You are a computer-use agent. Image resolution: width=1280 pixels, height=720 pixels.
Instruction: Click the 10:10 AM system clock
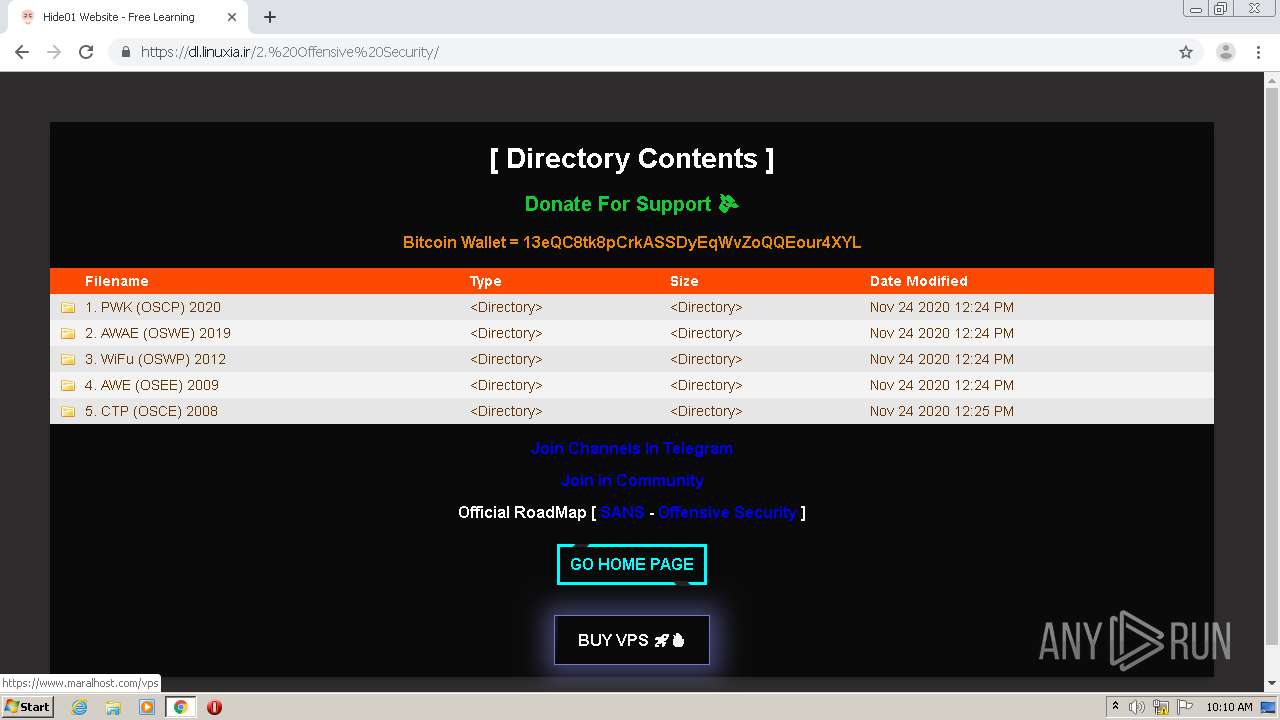click(1230, 707)
